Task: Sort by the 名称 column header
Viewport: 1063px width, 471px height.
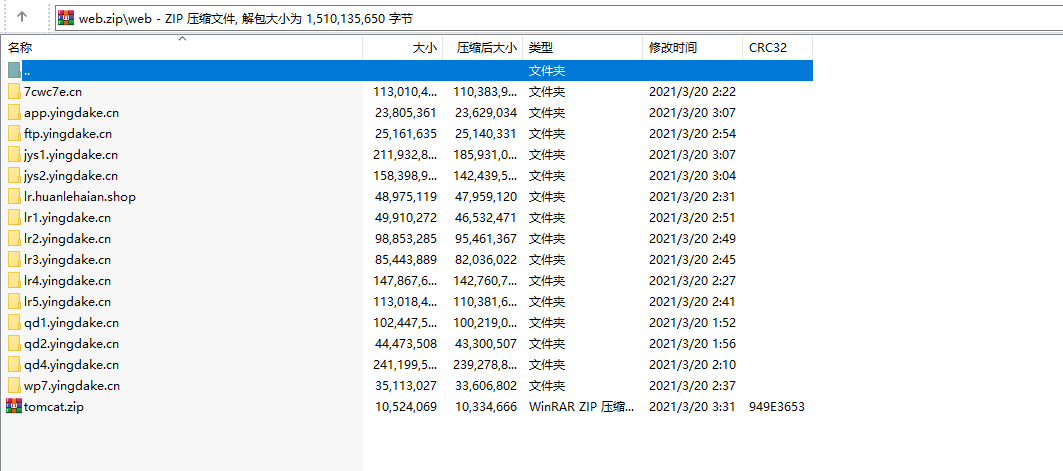Action: tap(182, 47)
